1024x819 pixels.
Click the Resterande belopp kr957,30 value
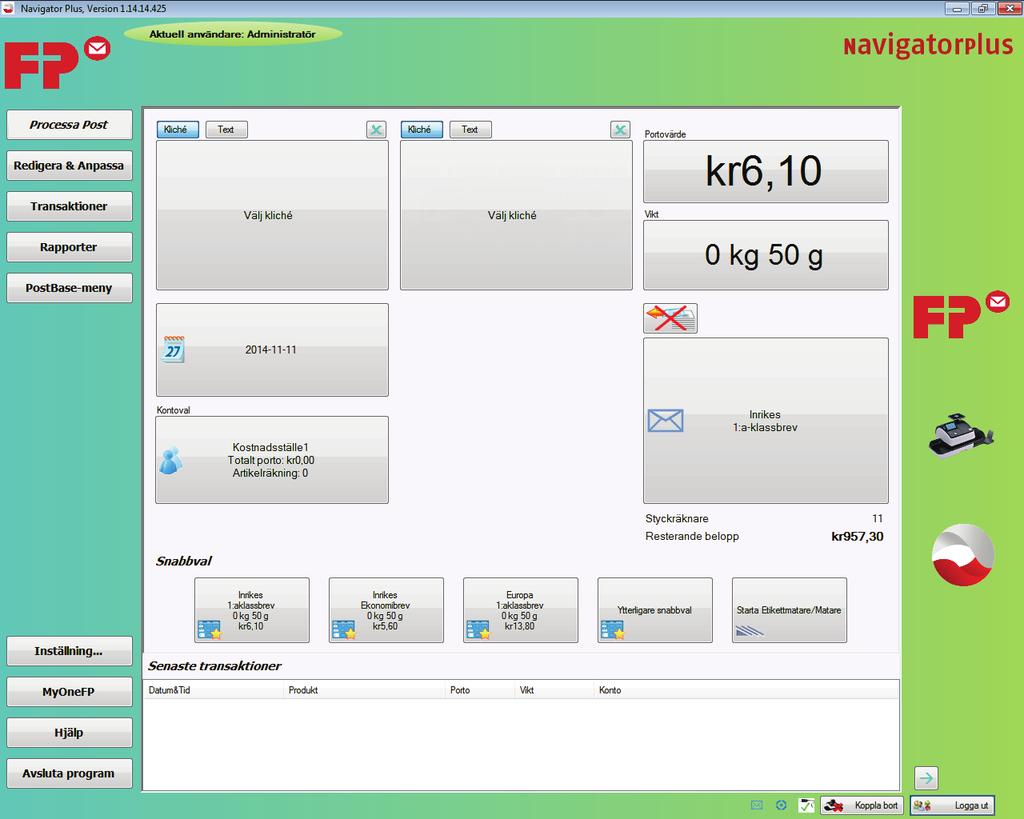pyautogui.click(x=857, y=537)
